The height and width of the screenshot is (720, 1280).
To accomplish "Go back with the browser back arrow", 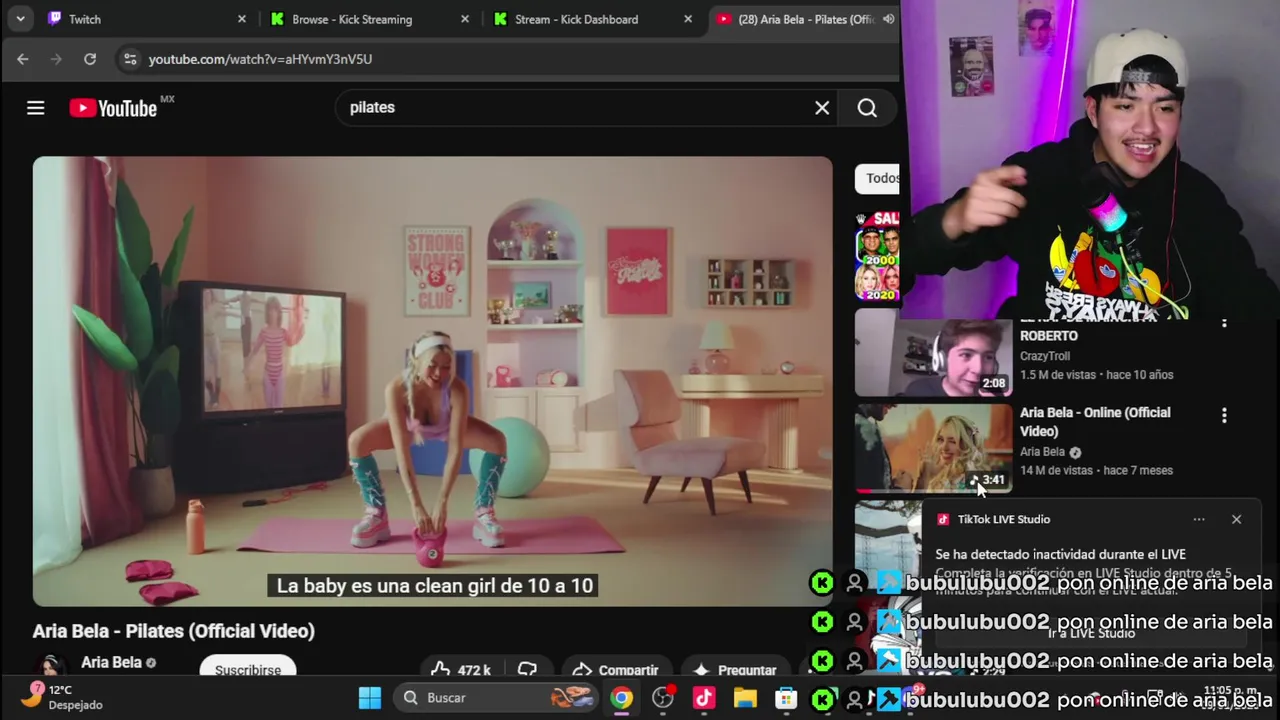I will click(x=23, y=59).
